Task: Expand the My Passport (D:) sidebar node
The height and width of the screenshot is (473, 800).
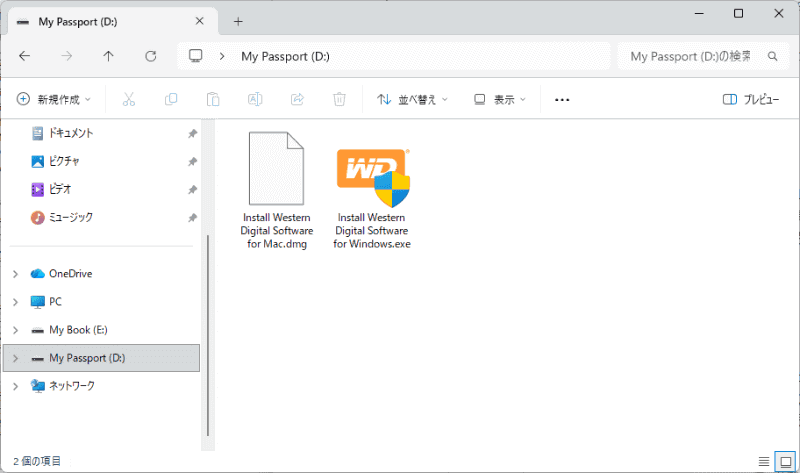Action: [15, 358]
